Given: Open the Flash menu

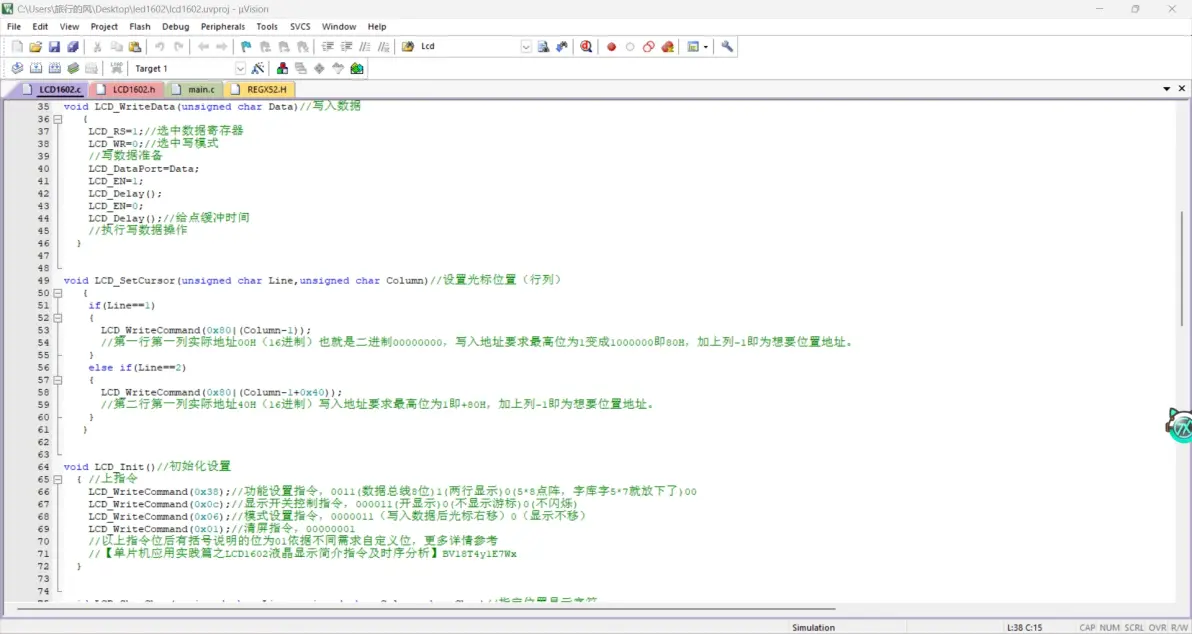Looking at the screenshot, I should coord(140,27).
